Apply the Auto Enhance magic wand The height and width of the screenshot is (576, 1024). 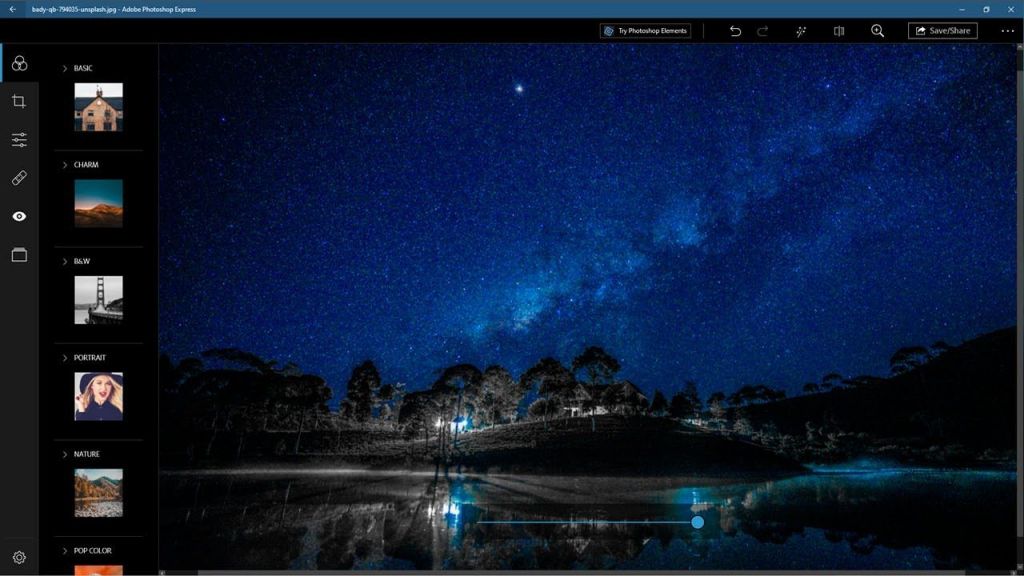click(x=801, y=31)
